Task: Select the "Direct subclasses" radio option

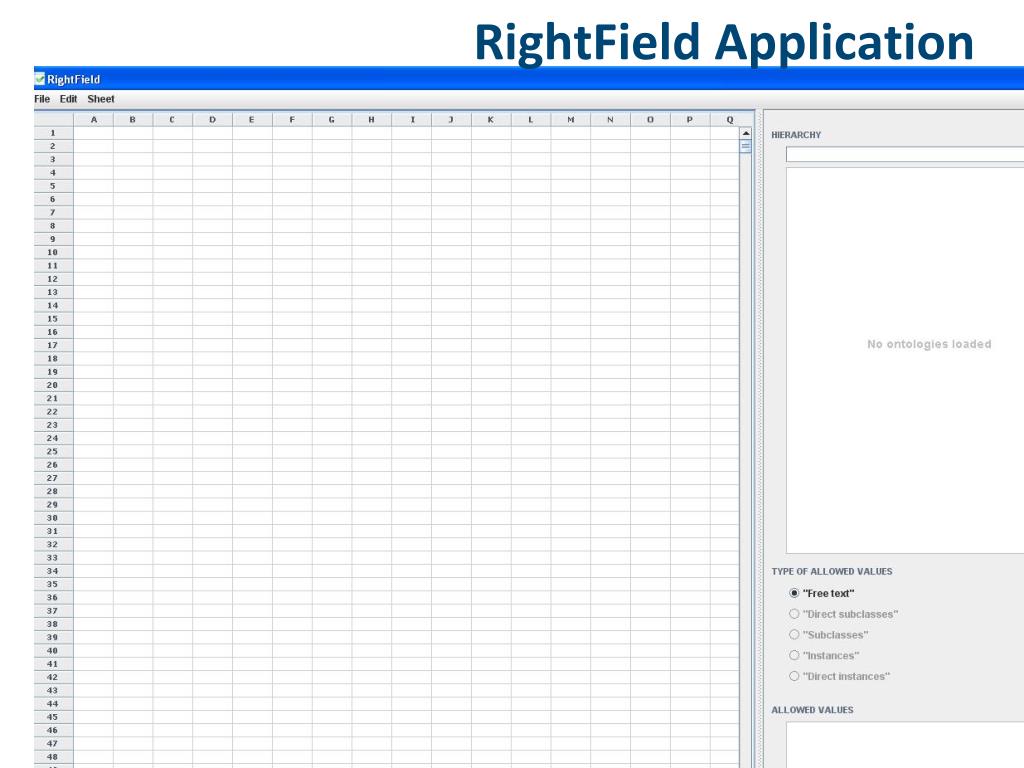Action: tap(843, 614)
